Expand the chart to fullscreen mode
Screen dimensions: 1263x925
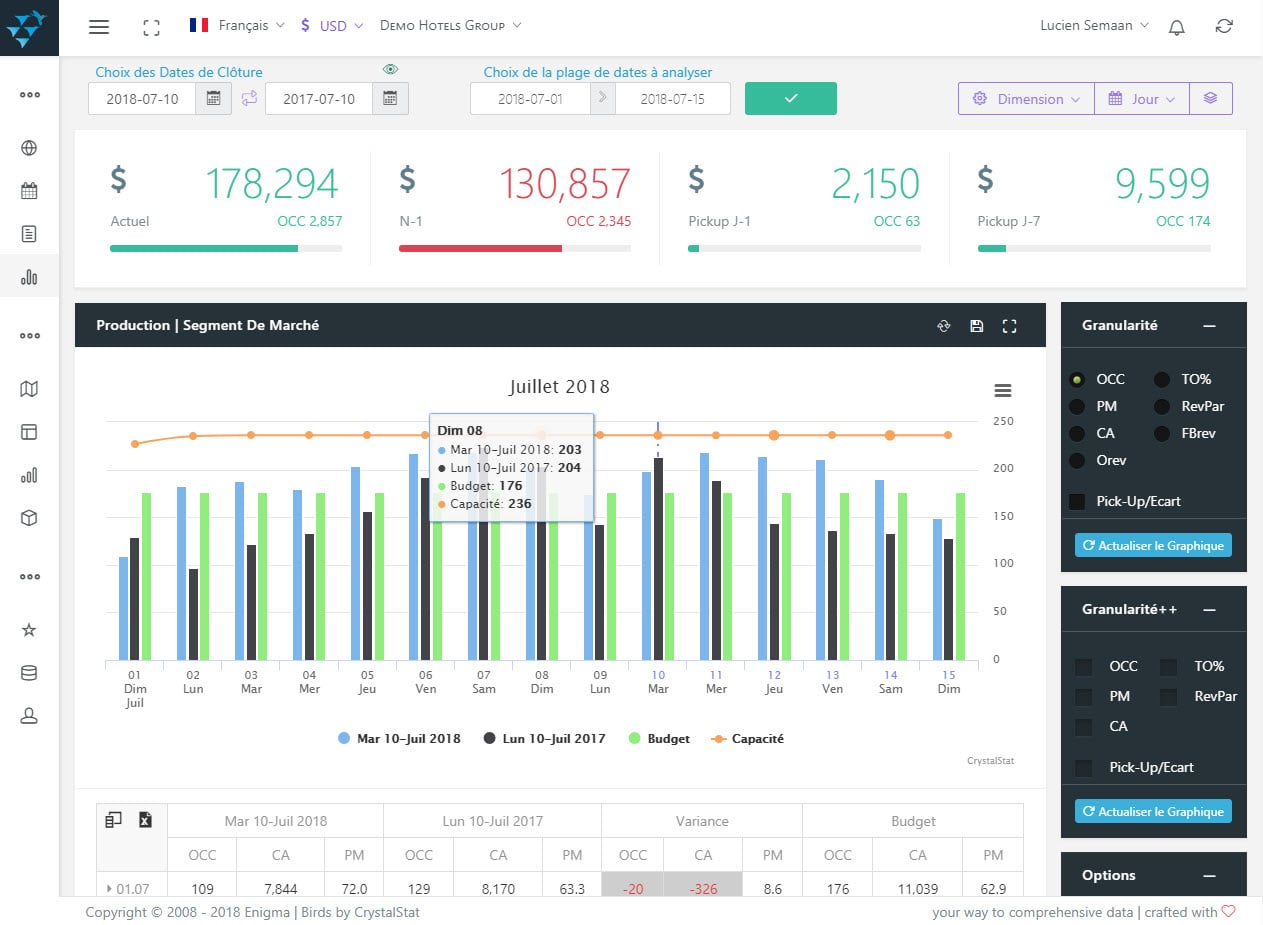click(x=1009, y=325)
